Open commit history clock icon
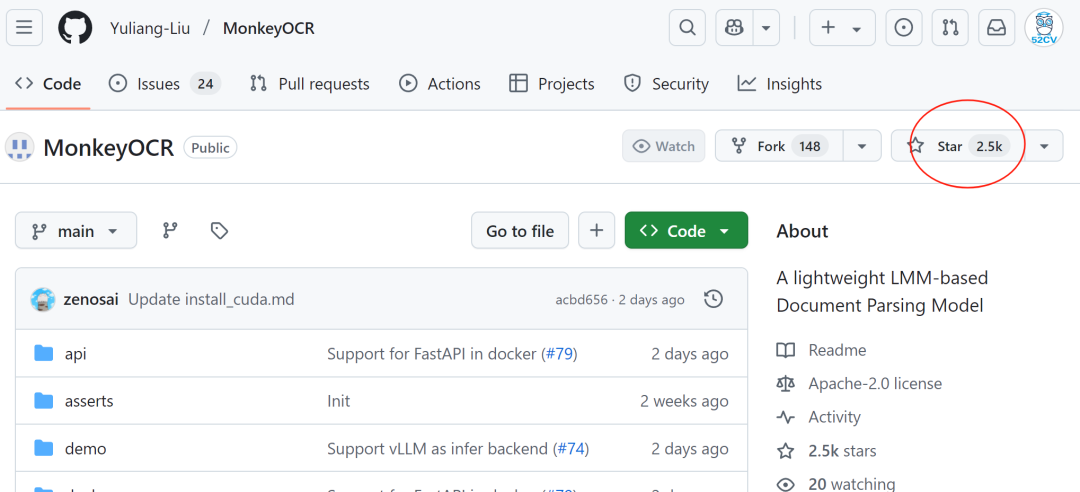 pyautogui.click(x=713, y=299)
